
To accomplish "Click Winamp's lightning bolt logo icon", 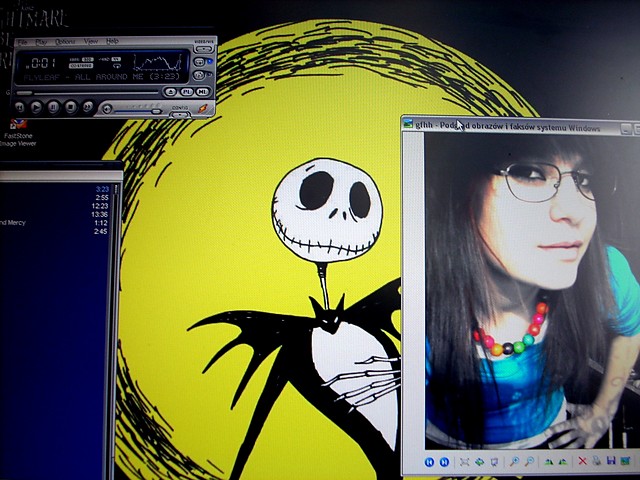I will click(203, 109).
